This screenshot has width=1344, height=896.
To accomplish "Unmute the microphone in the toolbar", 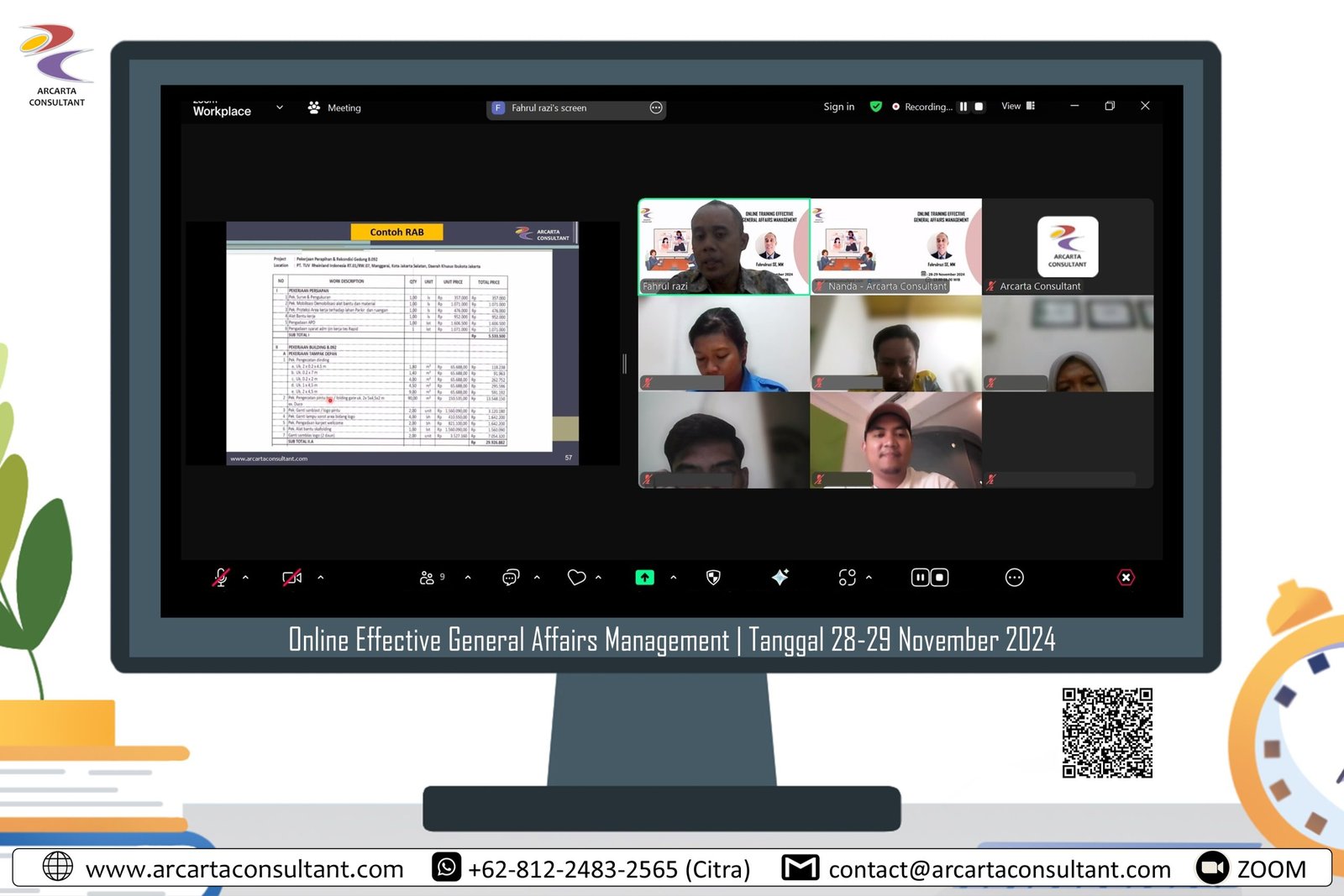I will tap(220, 578).
